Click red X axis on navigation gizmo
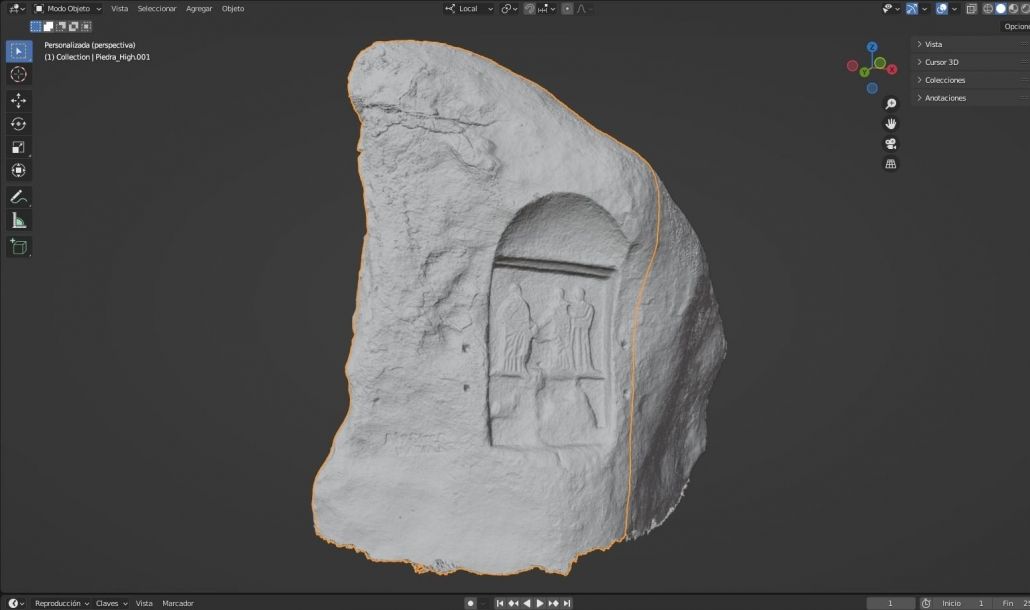This screenshot has width=1030, height=610. (892, 70)
